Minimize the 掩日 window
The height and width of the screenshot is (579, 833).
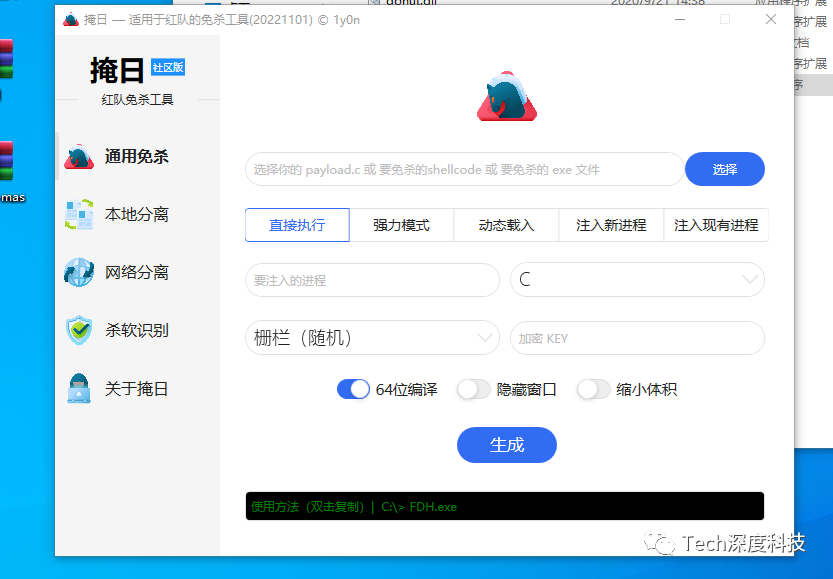pos(680,20)
